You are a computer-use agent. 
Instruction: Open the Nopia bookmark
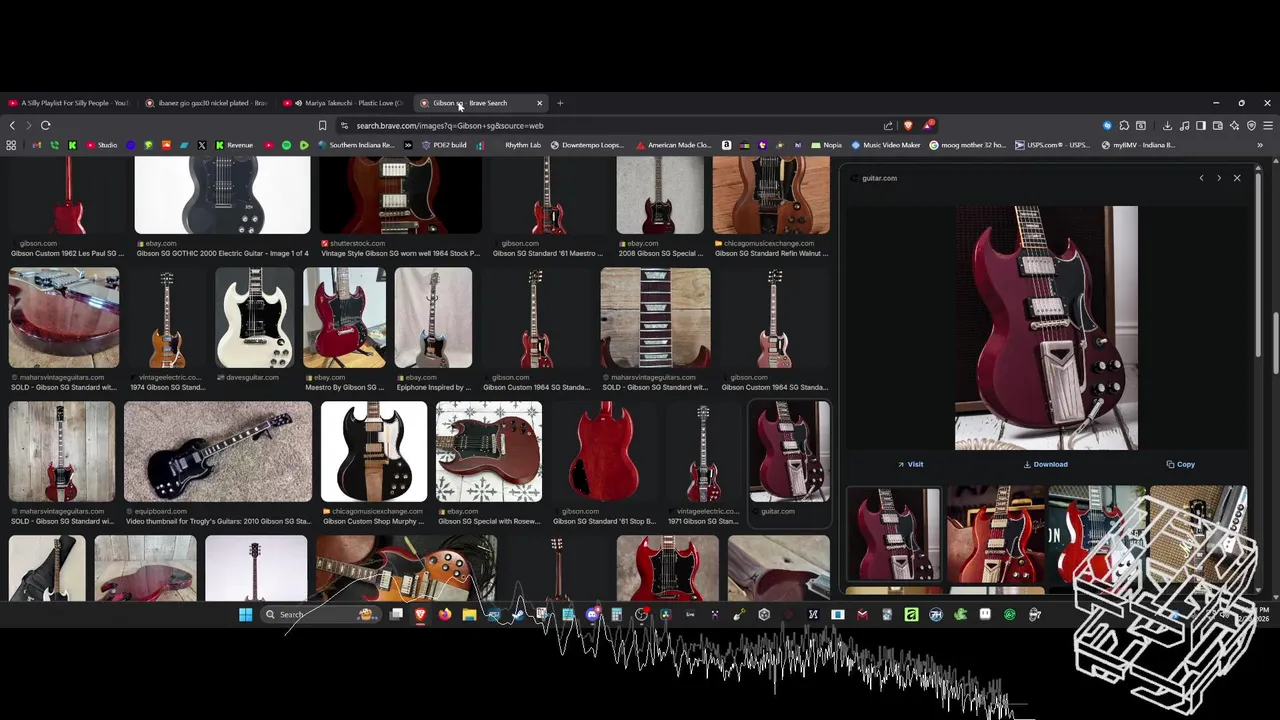tap(826, 145)
